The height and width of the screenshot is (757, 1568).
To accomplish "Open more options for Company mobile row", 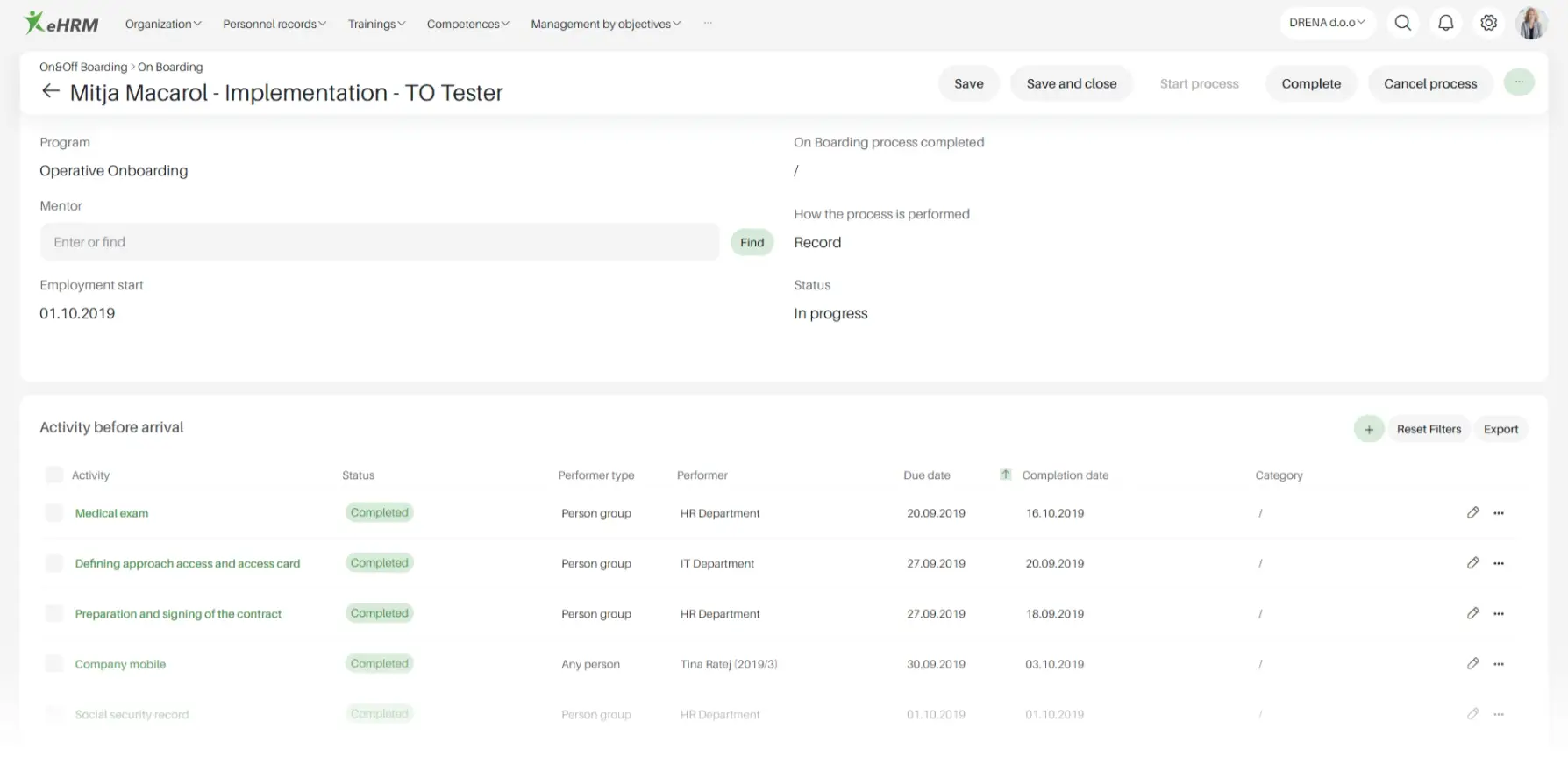I will (x=1499, y=664).
